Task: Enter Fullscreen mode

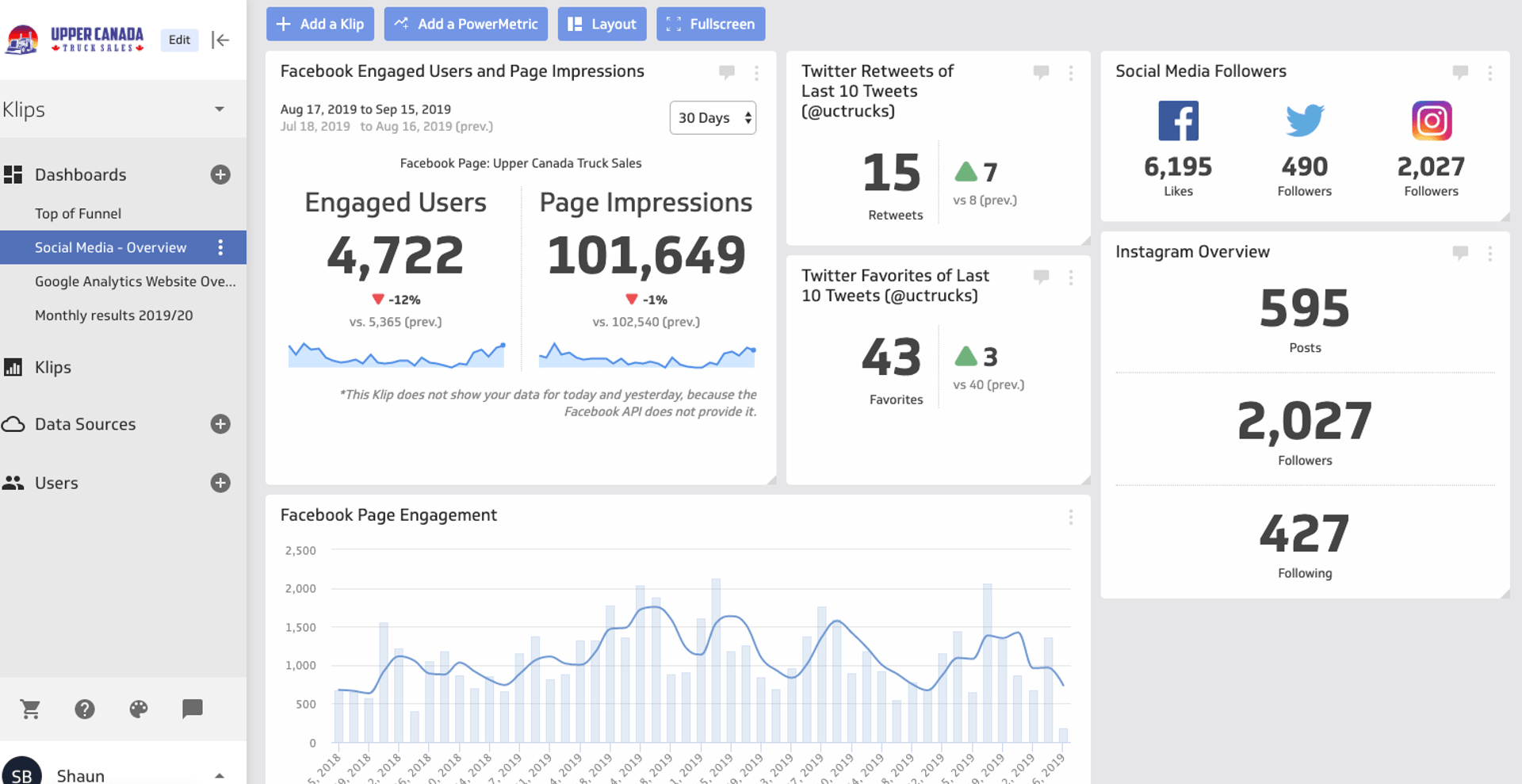Action: point(710,24)
